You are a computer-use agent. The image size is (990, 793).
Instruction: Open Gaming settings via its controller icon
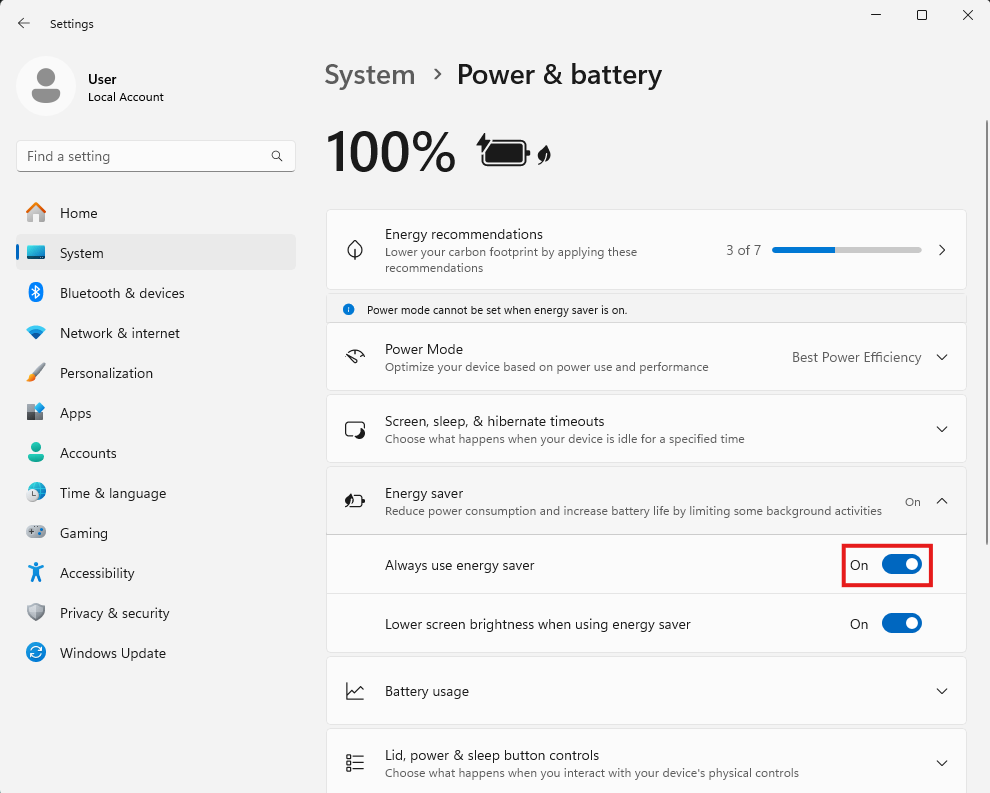34,533
